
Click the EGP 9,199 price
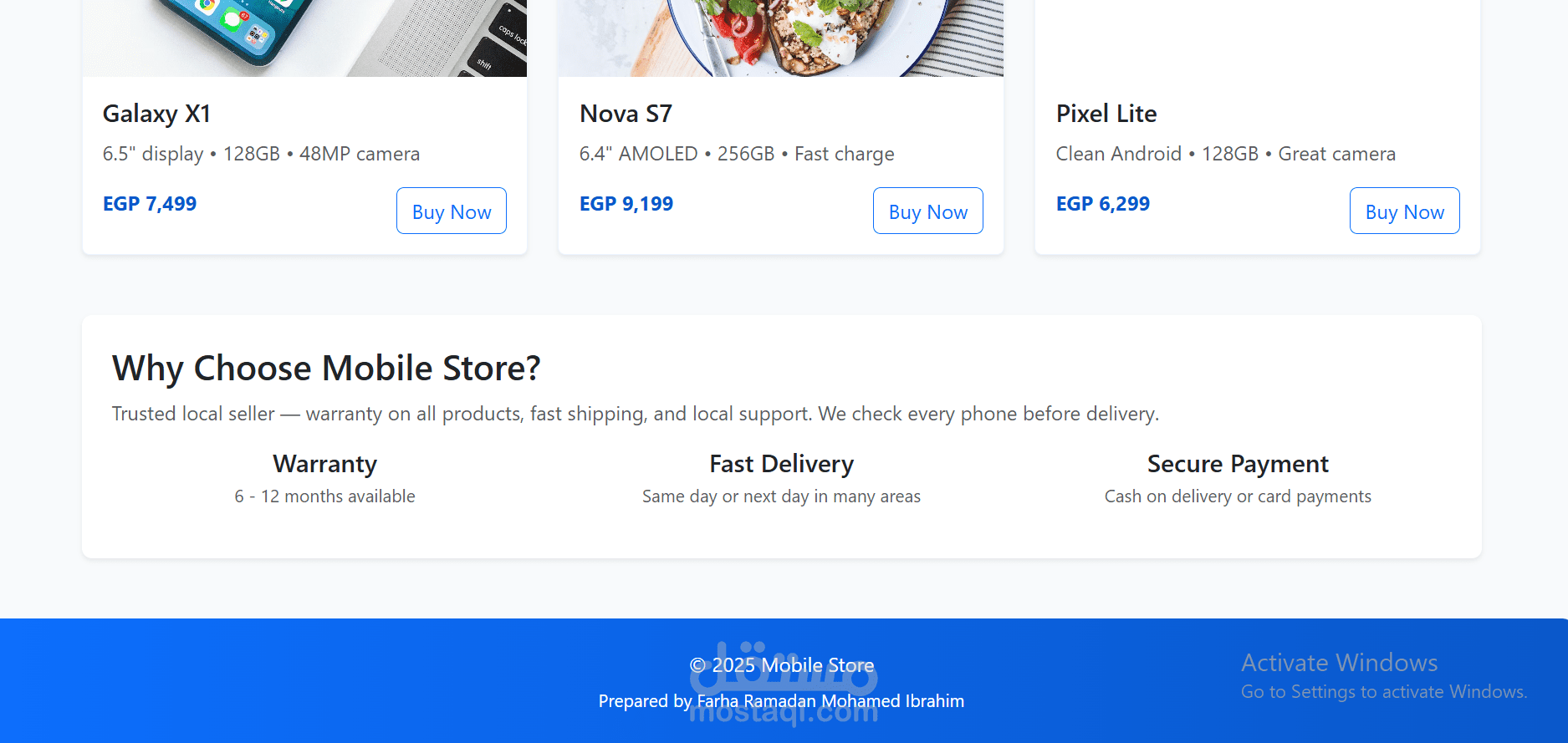coord(626,204)
